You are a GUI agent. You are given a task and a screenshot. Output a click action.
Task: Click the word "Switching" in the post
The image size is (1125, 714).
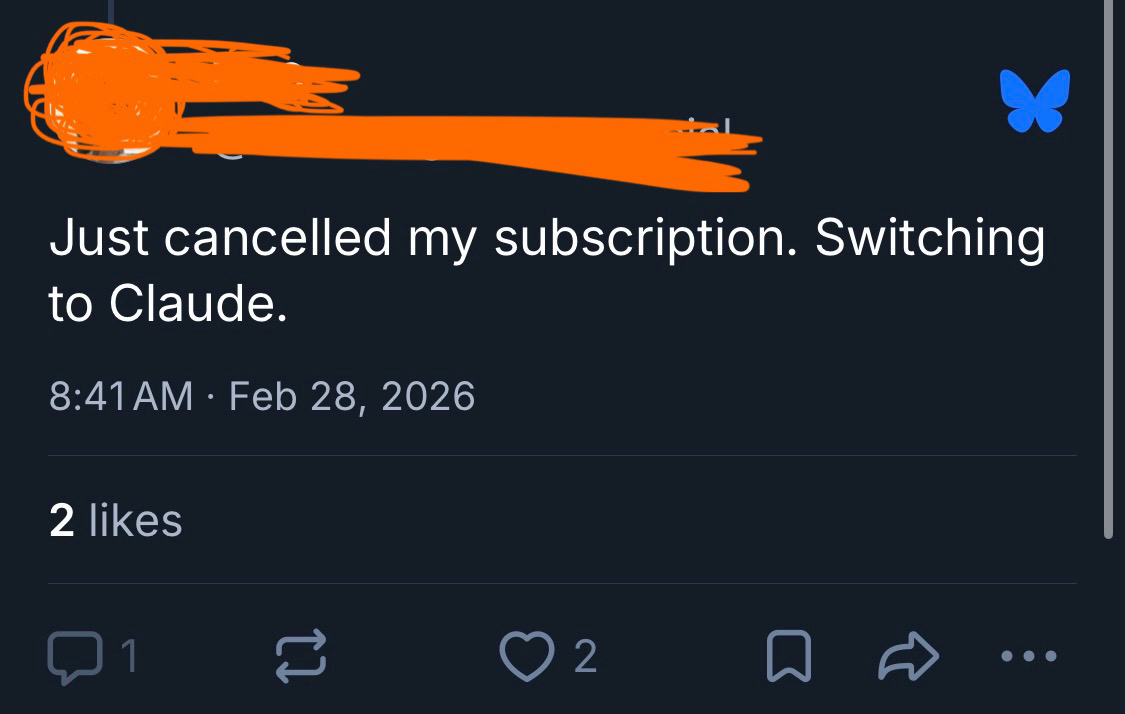click(x=929, y=240)
